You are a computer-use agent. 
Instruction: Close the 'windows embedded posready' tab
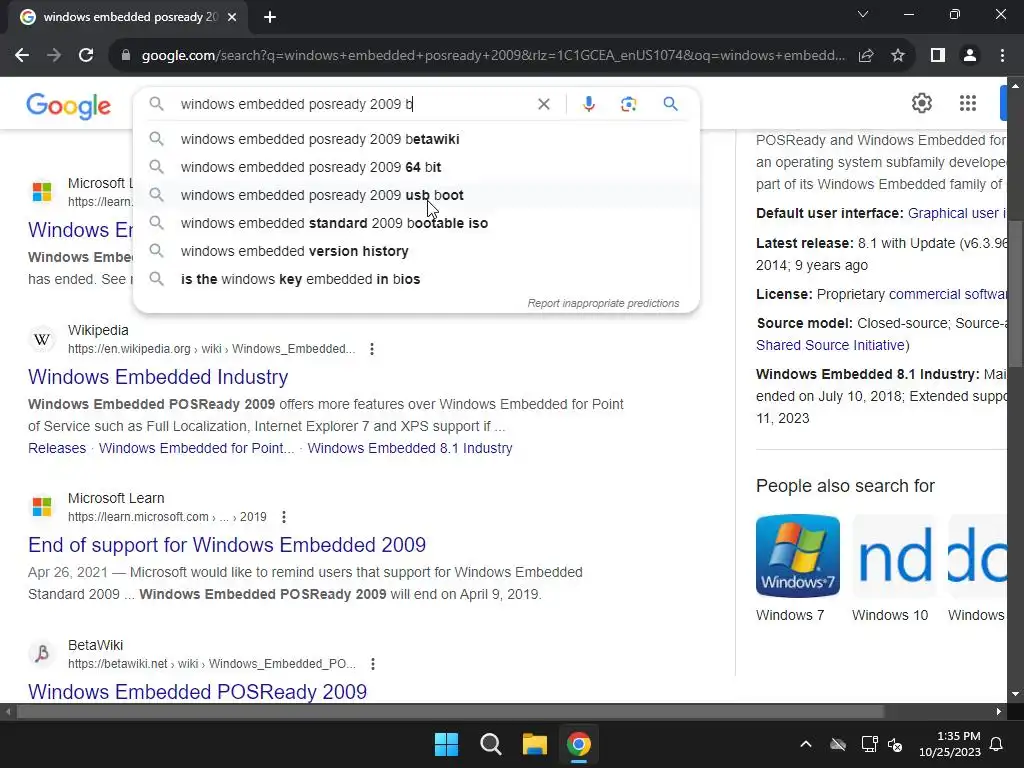pyautogui.click(x=232, y=17)
